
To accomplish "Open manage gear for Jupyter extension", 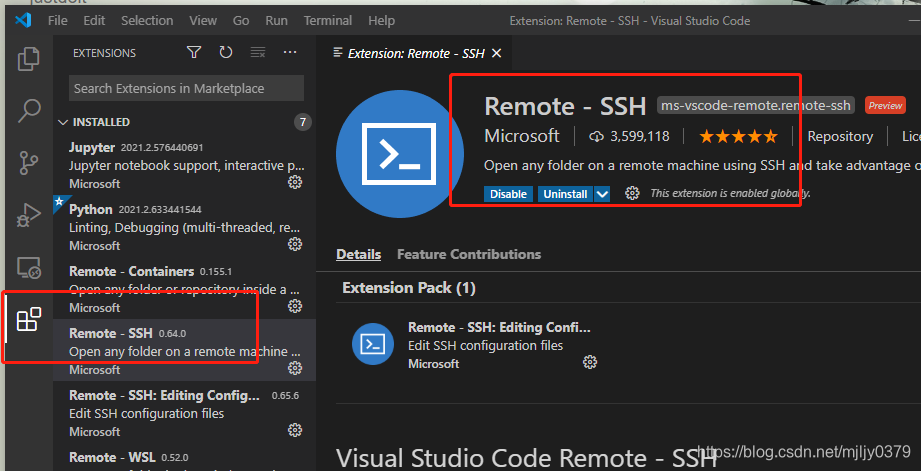I will click(x=295, y=182).
